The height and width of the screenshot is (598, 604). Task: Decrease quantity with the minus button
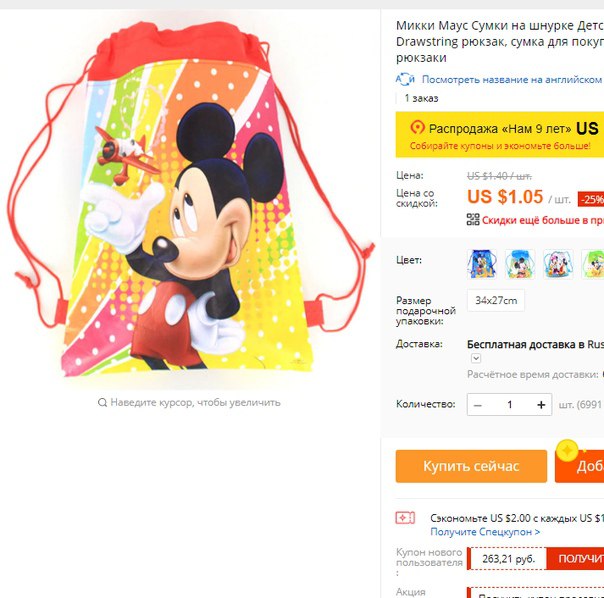[x=478, y=405]
